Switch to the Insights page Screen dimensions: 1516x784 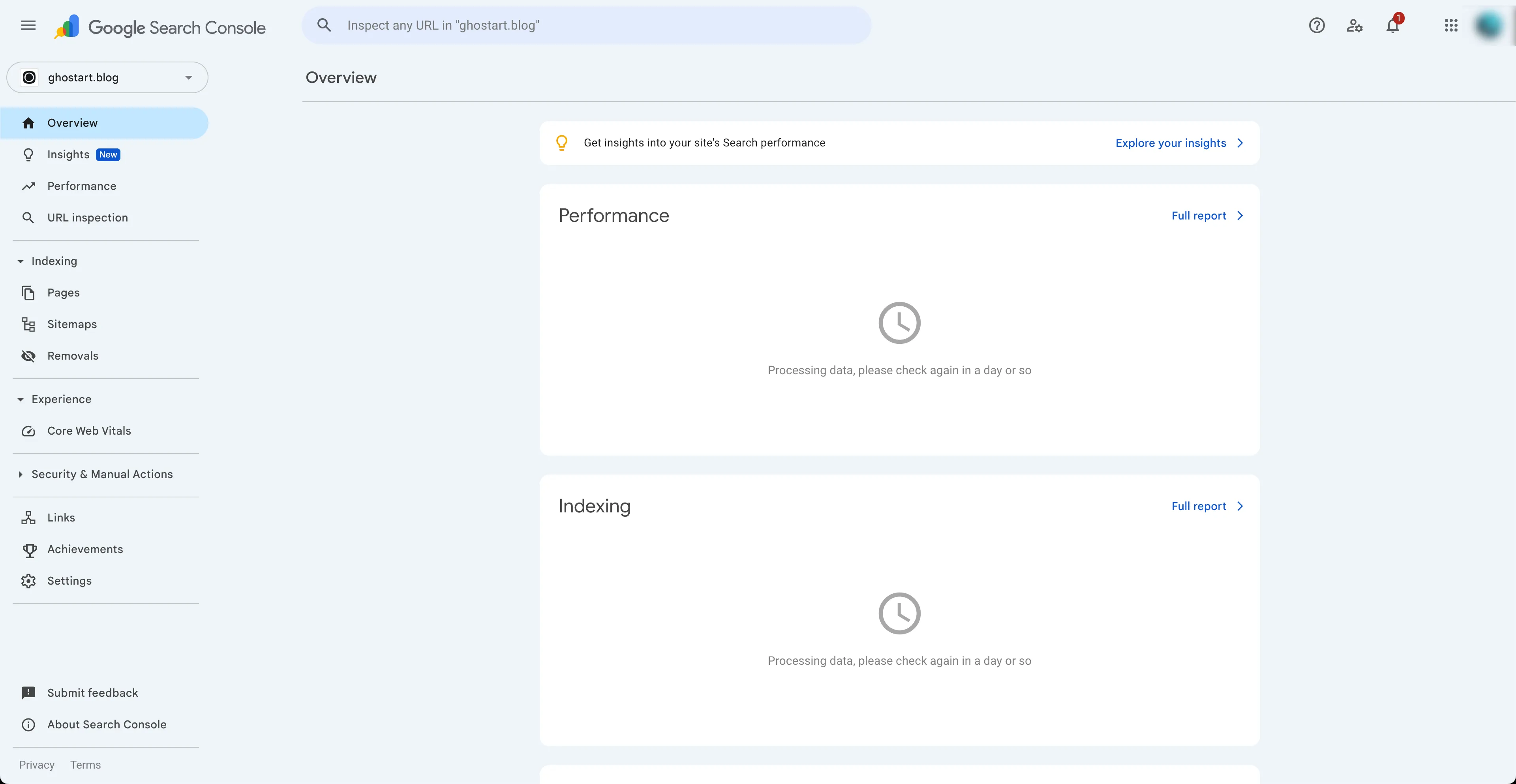pos(68,154)
